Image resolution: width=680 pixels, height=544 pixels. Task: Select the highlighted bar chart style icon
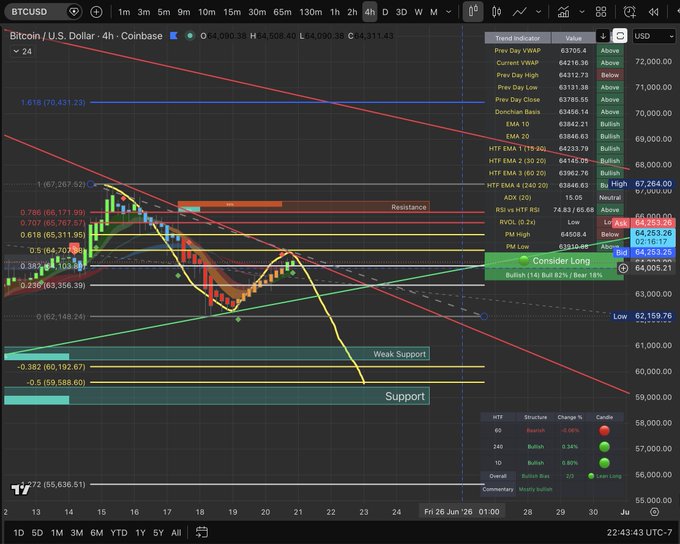click(473, 11)
